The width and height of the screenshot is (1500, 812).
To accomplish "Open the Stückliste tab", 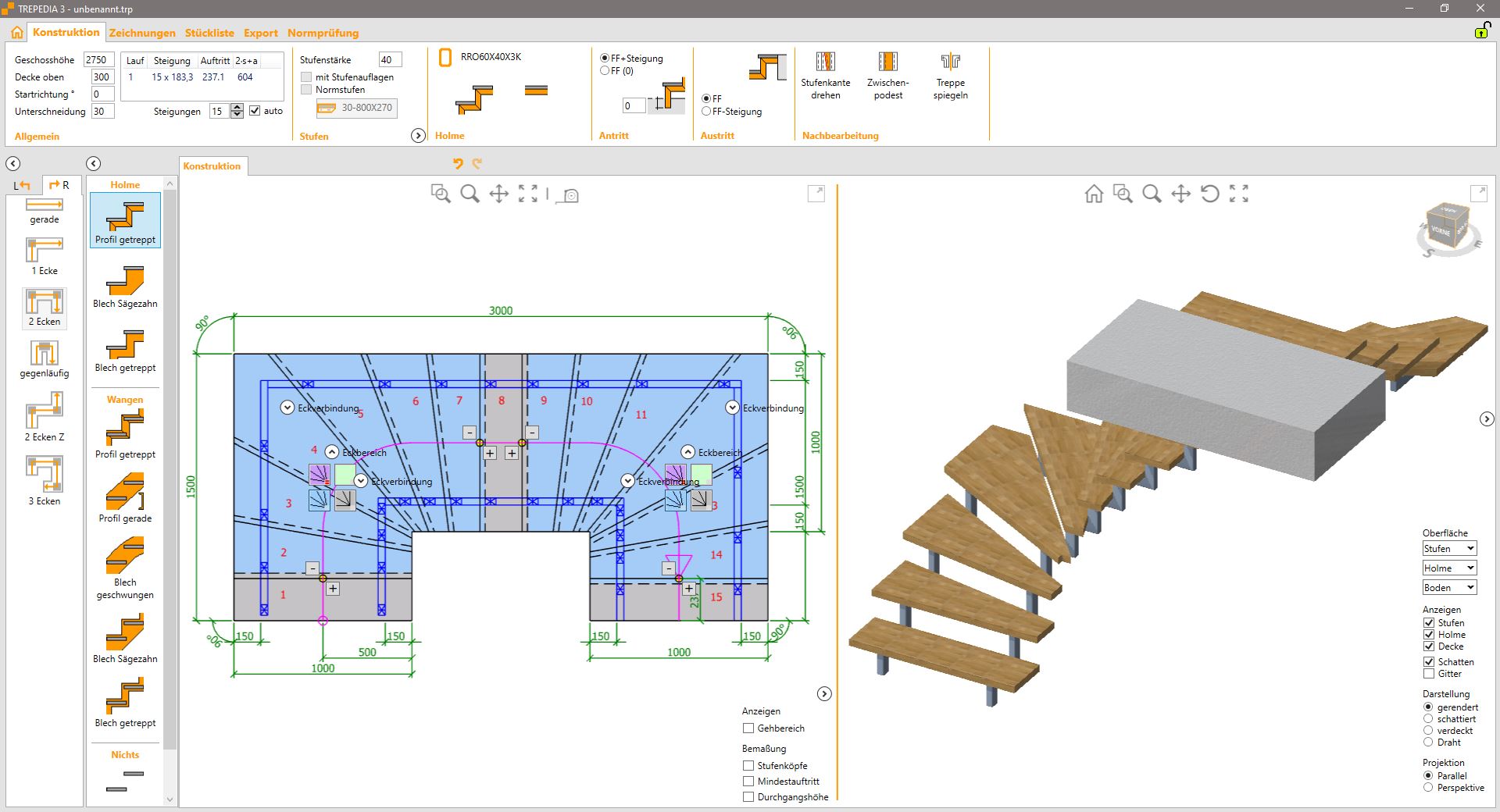I will tap(209, 33).
